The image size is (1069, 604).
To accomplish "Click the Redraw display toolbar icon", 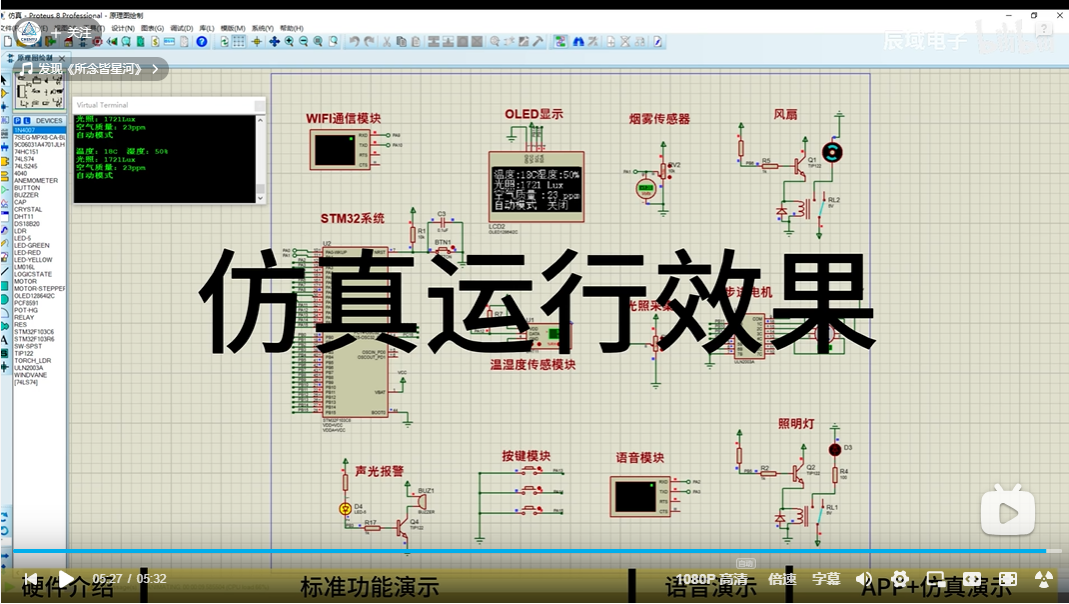I will coord(224,42).
